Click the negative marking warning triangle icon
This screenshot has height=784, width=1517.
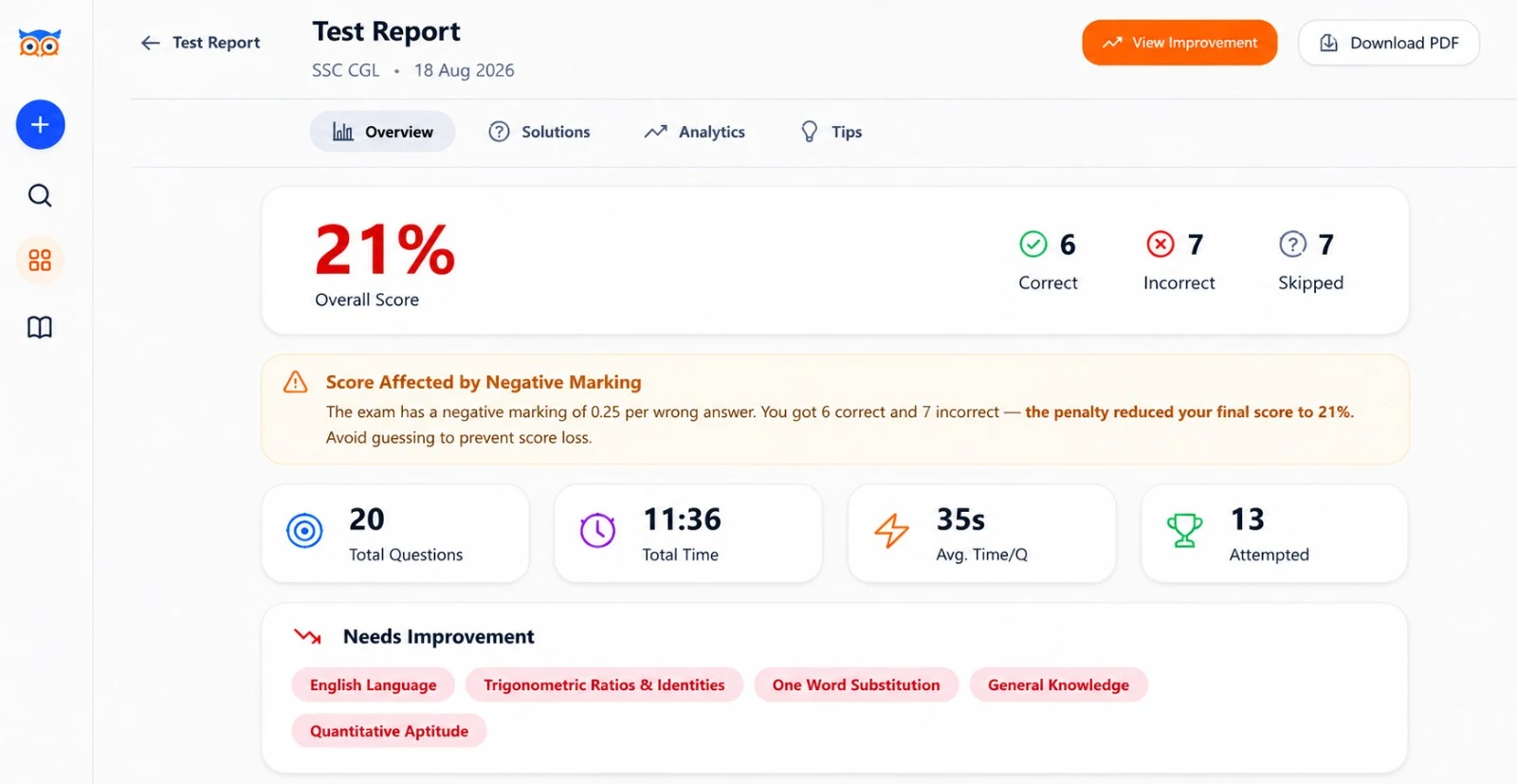click(x=296, y=382)
